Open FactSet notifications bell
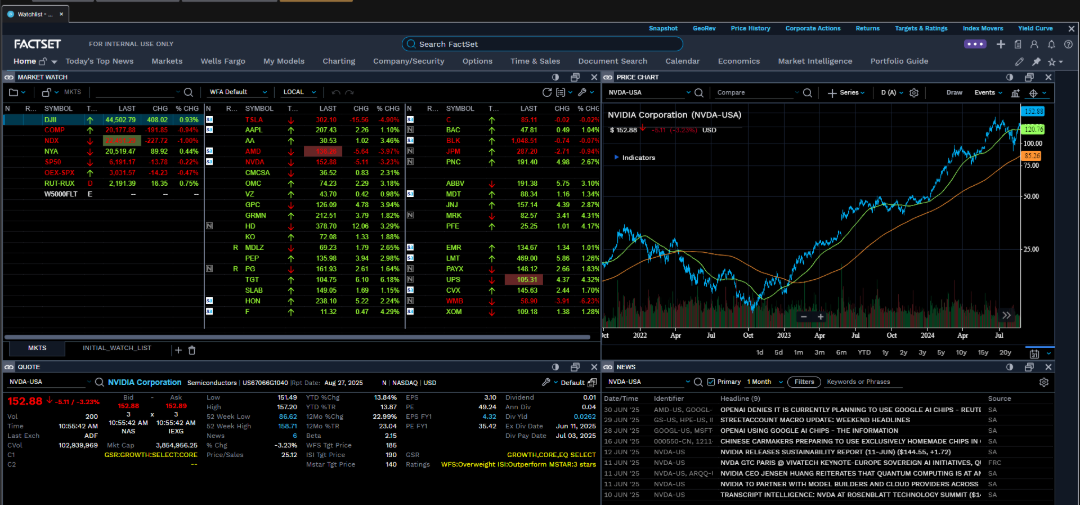The height and width of the screenshot is (505, 1080). point(1051,44)
